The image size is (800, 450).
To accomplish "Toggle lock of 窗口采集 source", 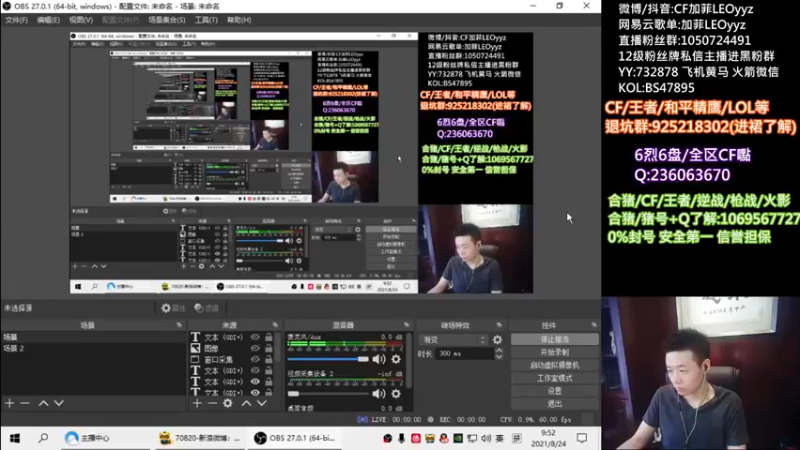I will point(269,359).
